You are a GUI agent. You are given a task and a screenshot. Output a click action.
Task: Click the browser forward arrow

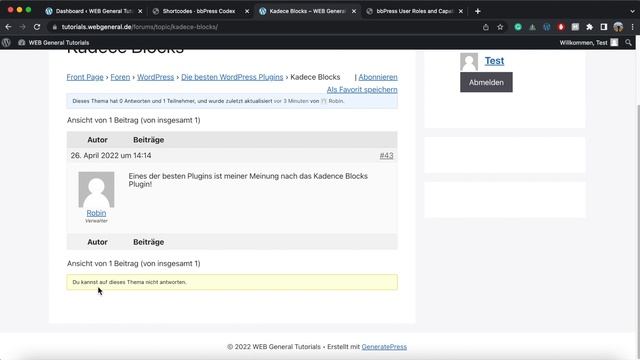pyautogui.click(x=22, y=27)
